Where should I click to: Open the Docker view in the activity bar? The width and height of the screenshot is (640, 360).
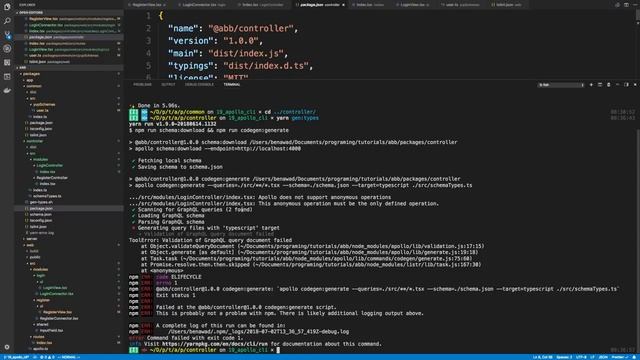click(x=7, y=90)
